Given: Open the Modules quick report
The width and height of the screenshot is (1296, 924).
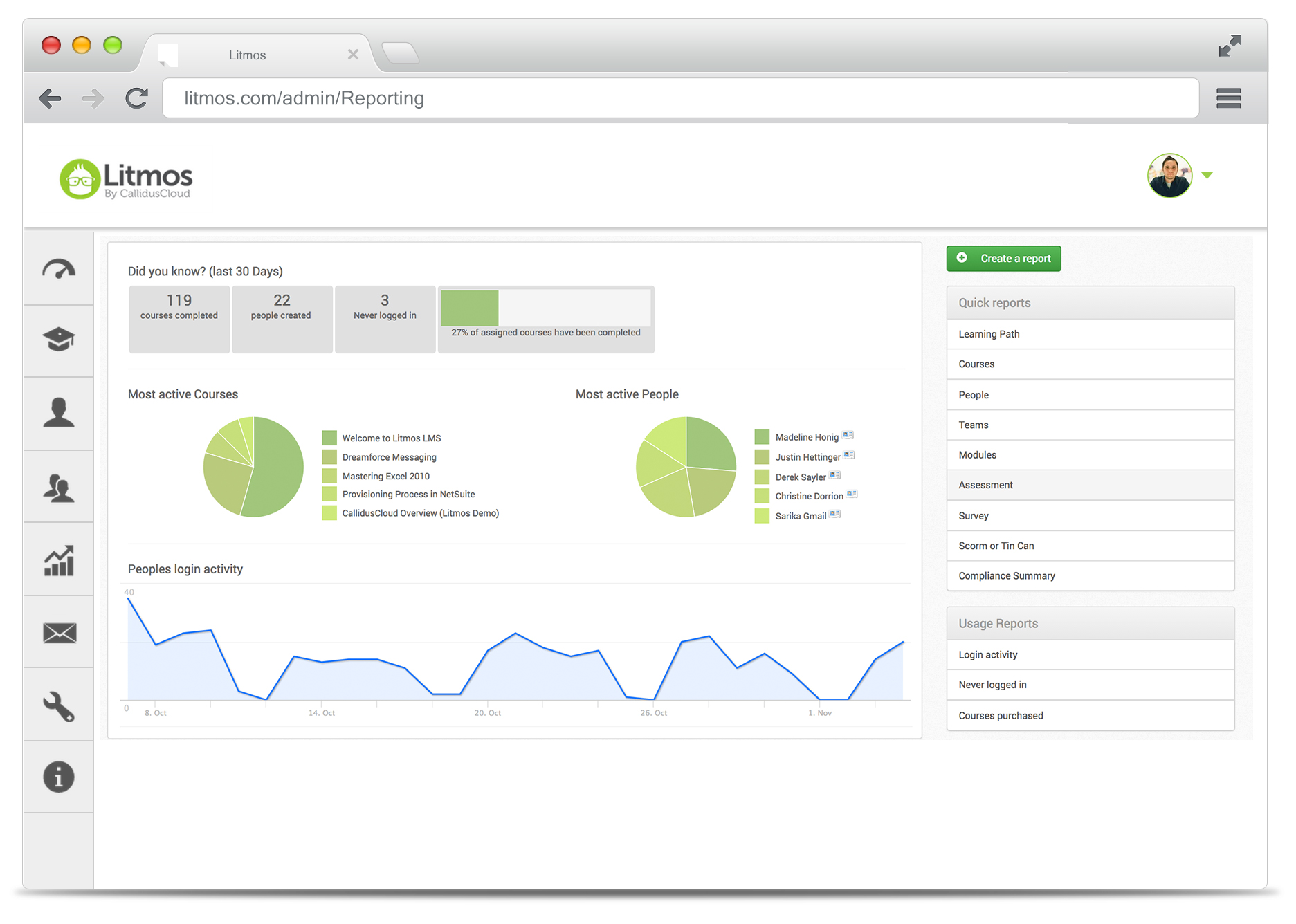Looking at the screenshot, I should point(1090,455).
